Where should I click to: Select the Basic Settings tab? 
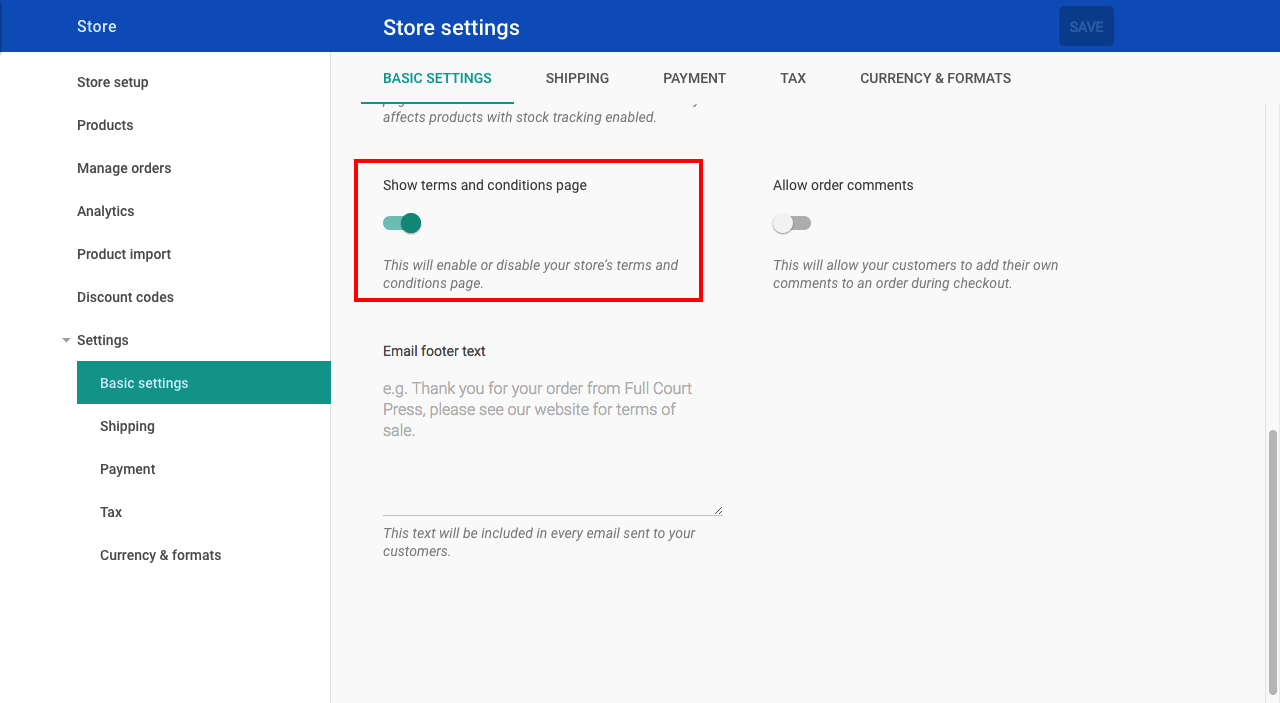(437, 78)
